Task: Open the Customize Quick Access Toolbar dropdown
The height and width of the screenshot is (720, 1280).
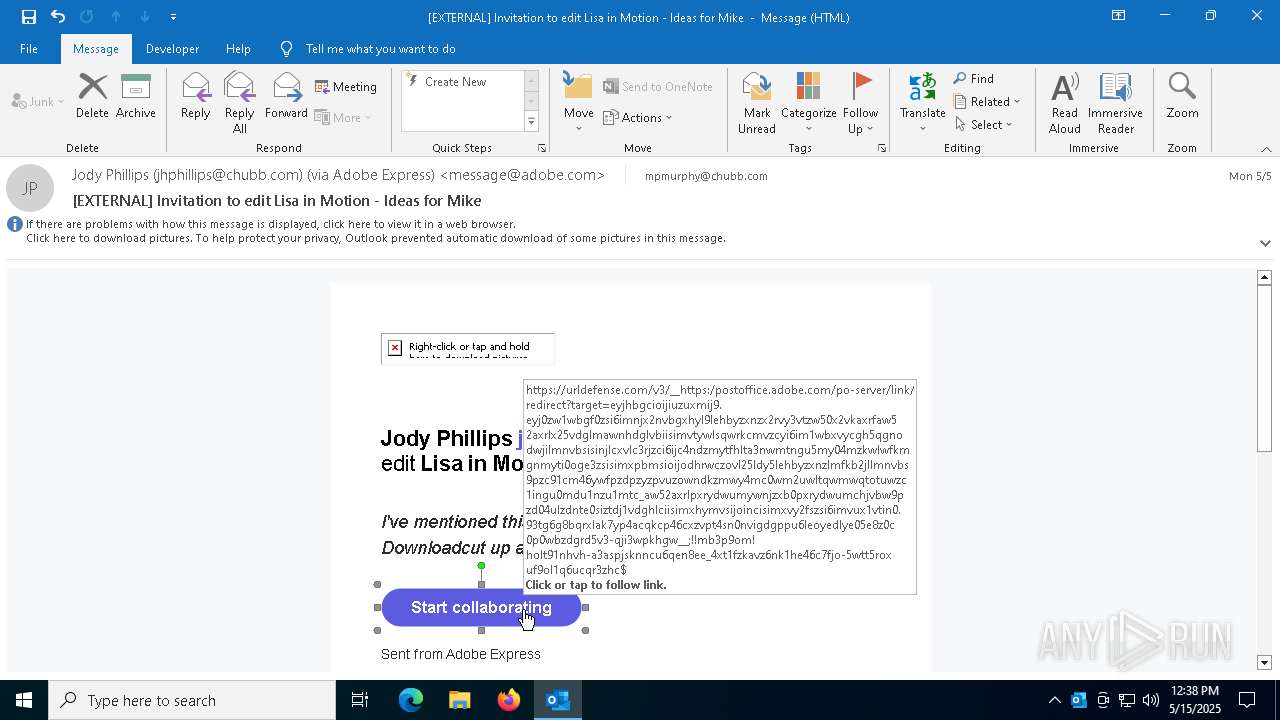Action: (173, 17)
